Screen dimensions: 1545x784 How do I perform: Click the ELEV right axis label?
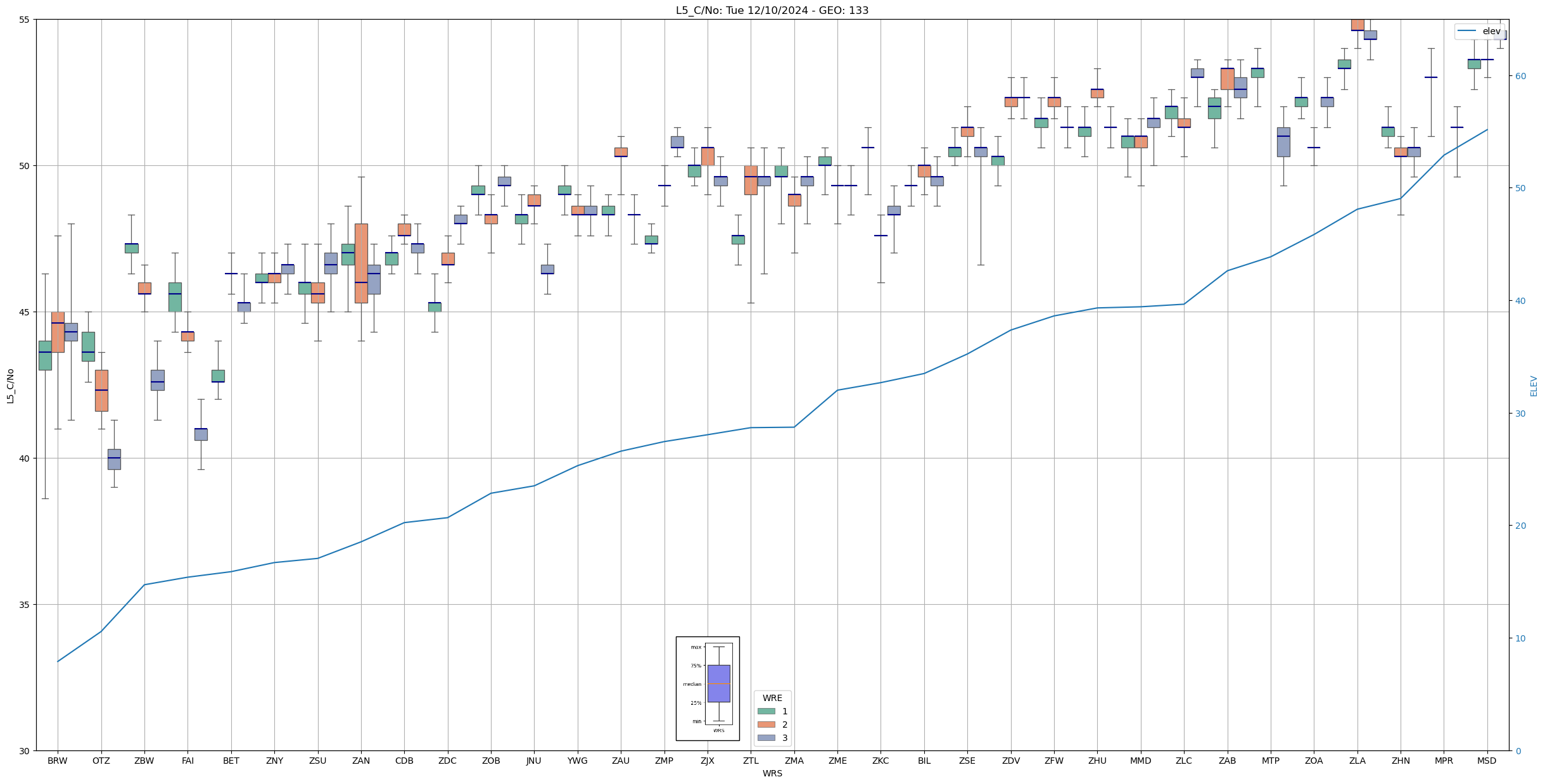pos(1534,386)
